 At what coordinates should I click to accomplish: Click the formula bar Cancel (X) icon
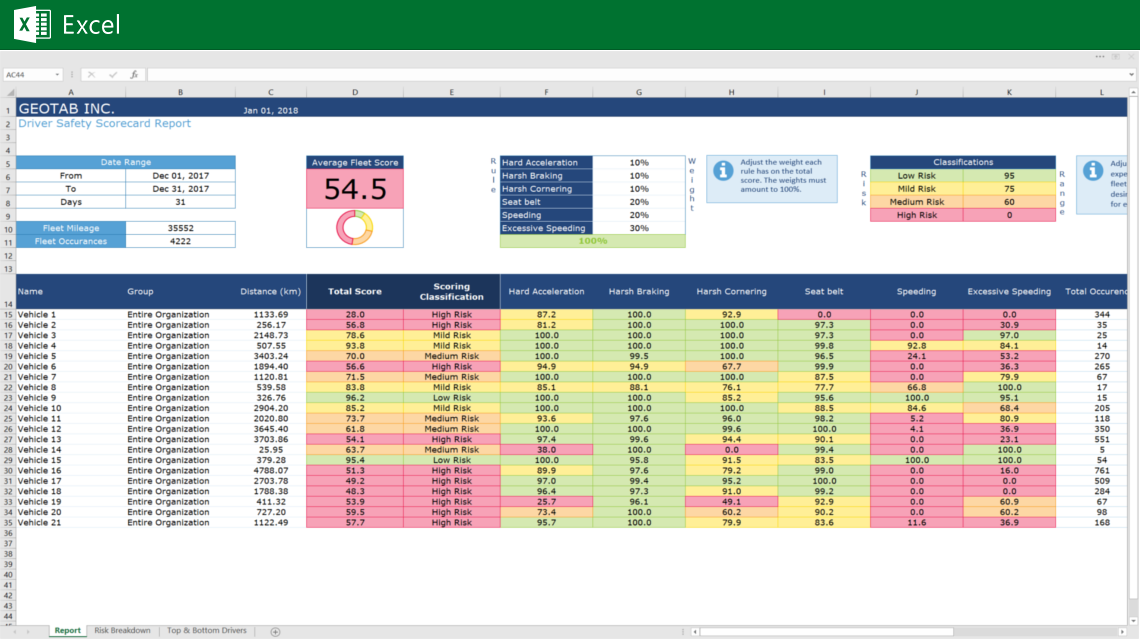[92, 74]
